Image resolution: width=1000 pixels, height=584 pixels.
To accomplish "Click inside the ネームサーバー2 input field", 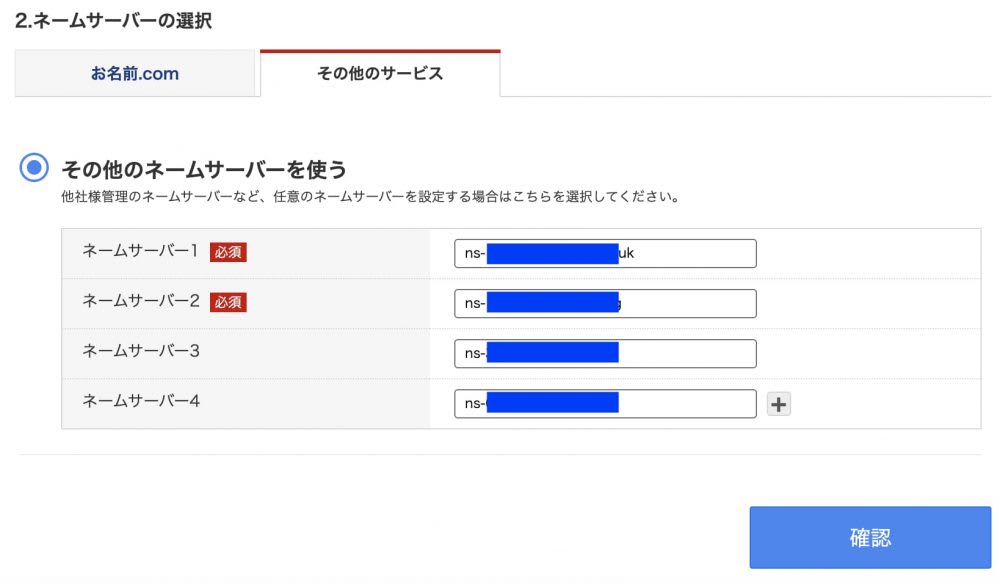I will click(605, 303).
